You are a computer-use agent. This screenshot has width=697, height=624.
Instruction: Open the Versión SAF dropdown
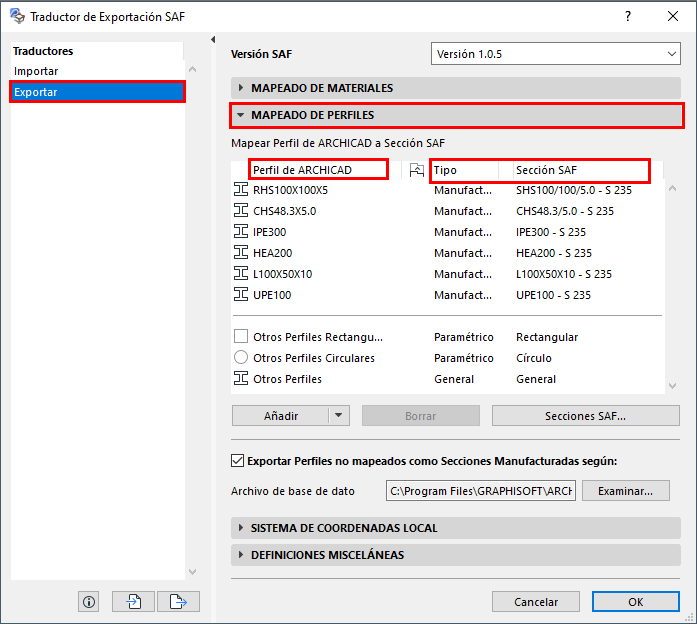(x=556, y=54)
